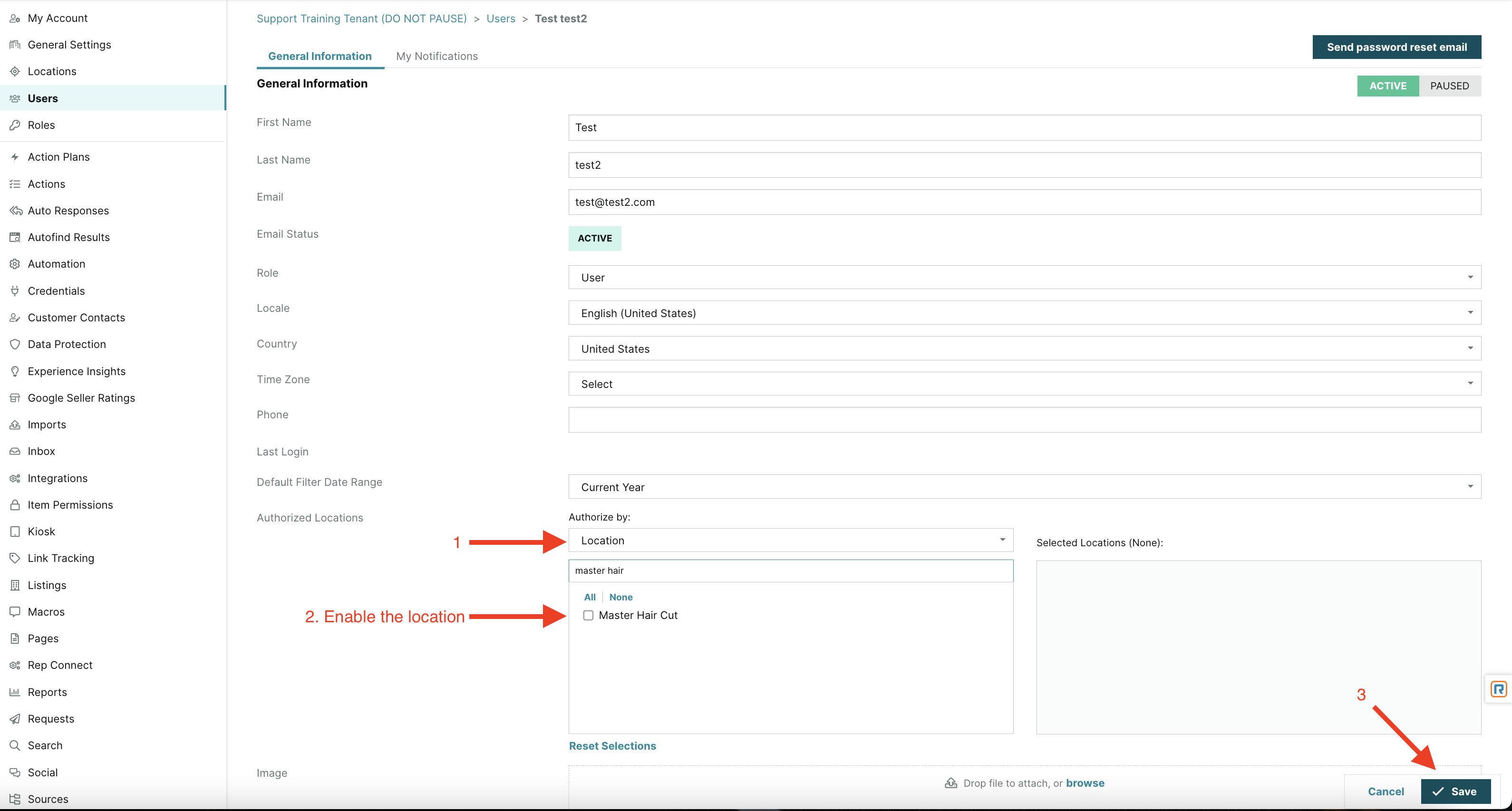Switch to General Information tab

[320, 57]
